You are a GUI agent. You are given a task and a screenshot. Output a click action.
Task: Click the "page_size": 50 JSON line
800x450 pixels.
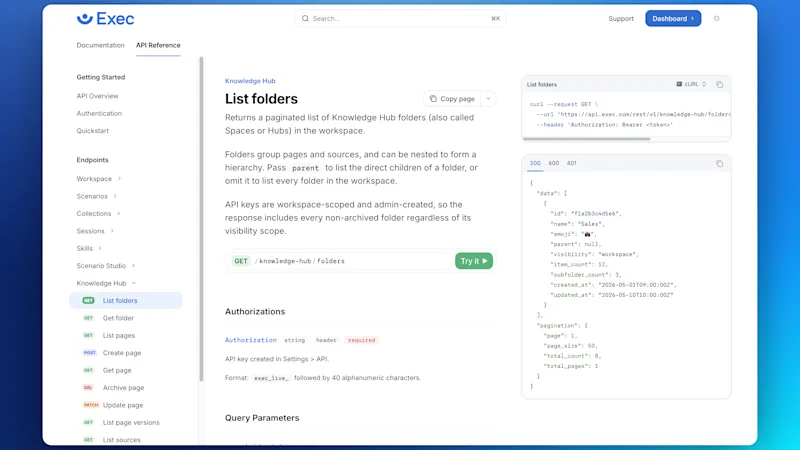point(570,345)
